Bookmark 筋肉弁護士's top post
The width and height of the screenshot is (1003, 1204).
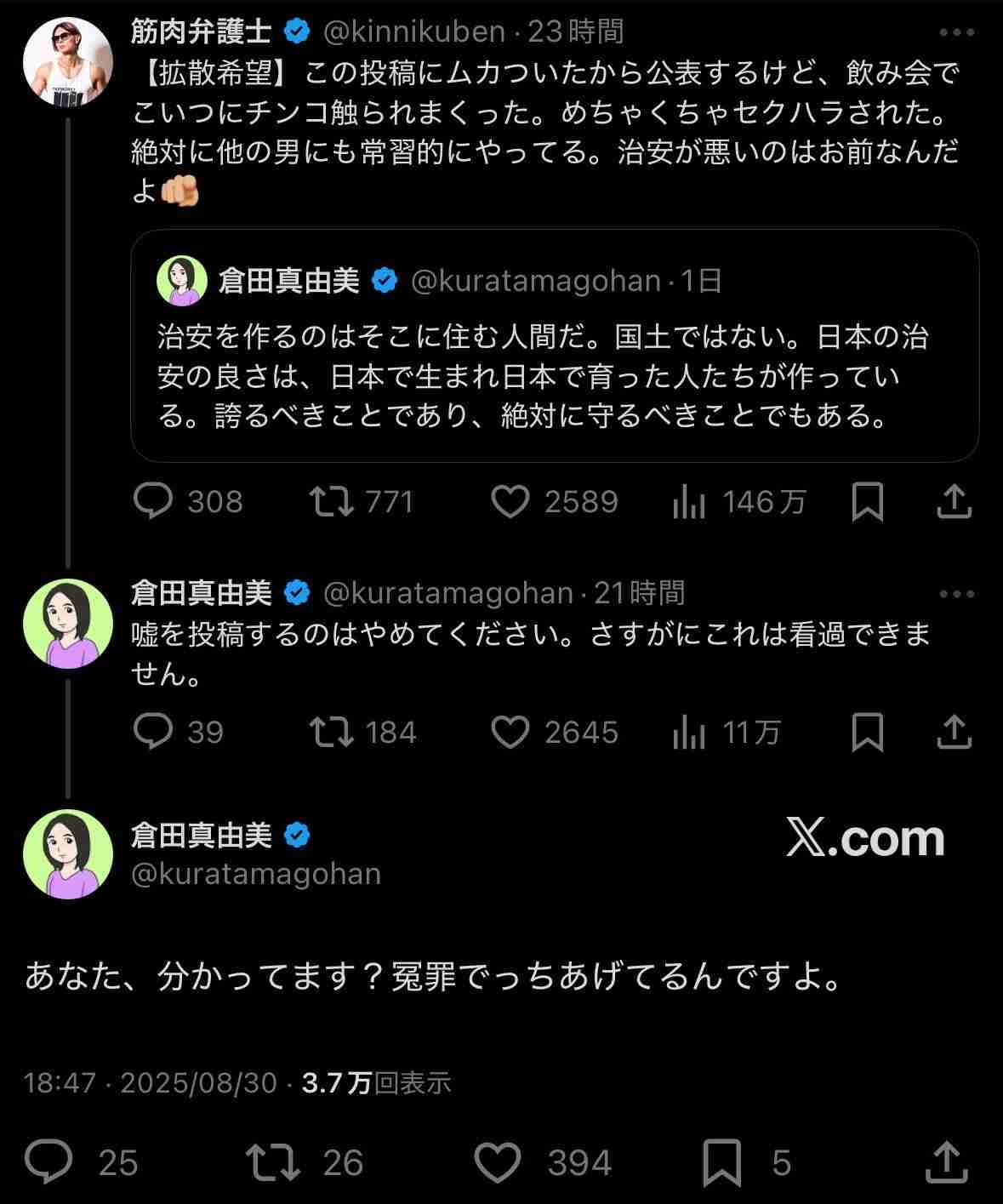[x=867, y=502]
